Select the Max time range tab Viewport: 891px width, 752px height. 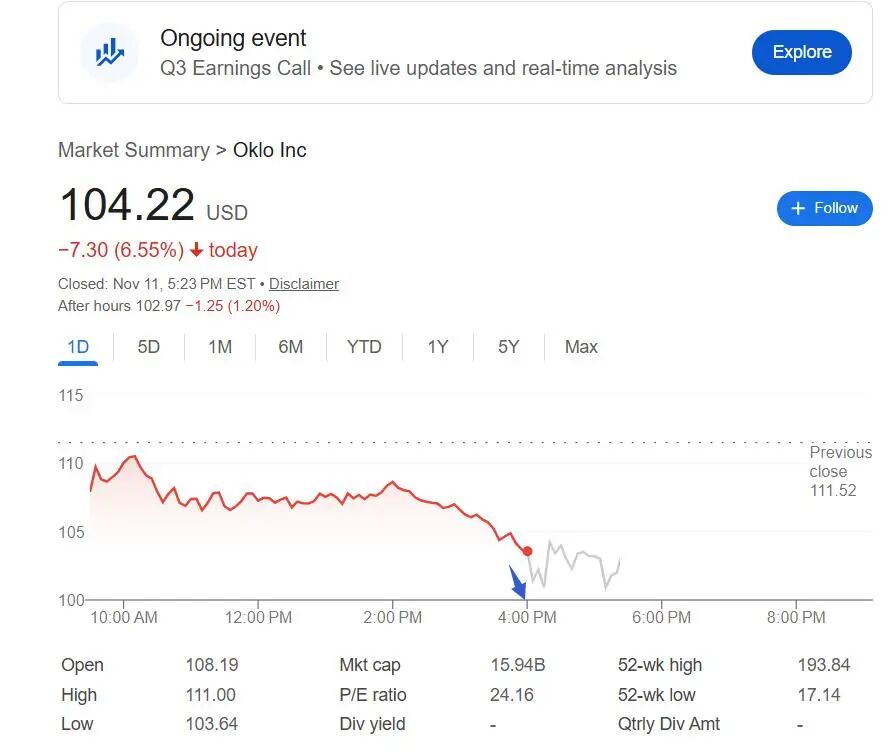580,347
